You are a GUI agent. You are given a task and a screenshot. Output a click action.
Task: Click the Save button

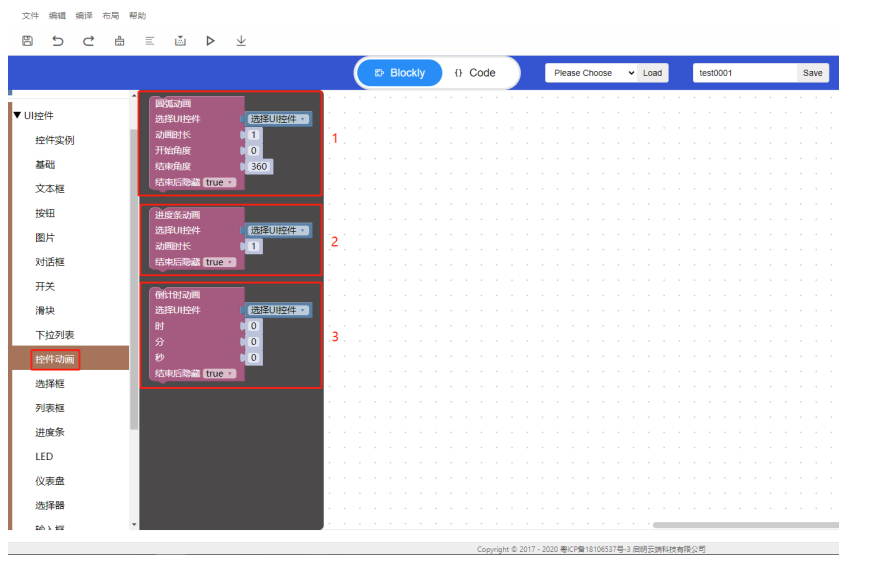pyautogui.click(x=813, y=72)
